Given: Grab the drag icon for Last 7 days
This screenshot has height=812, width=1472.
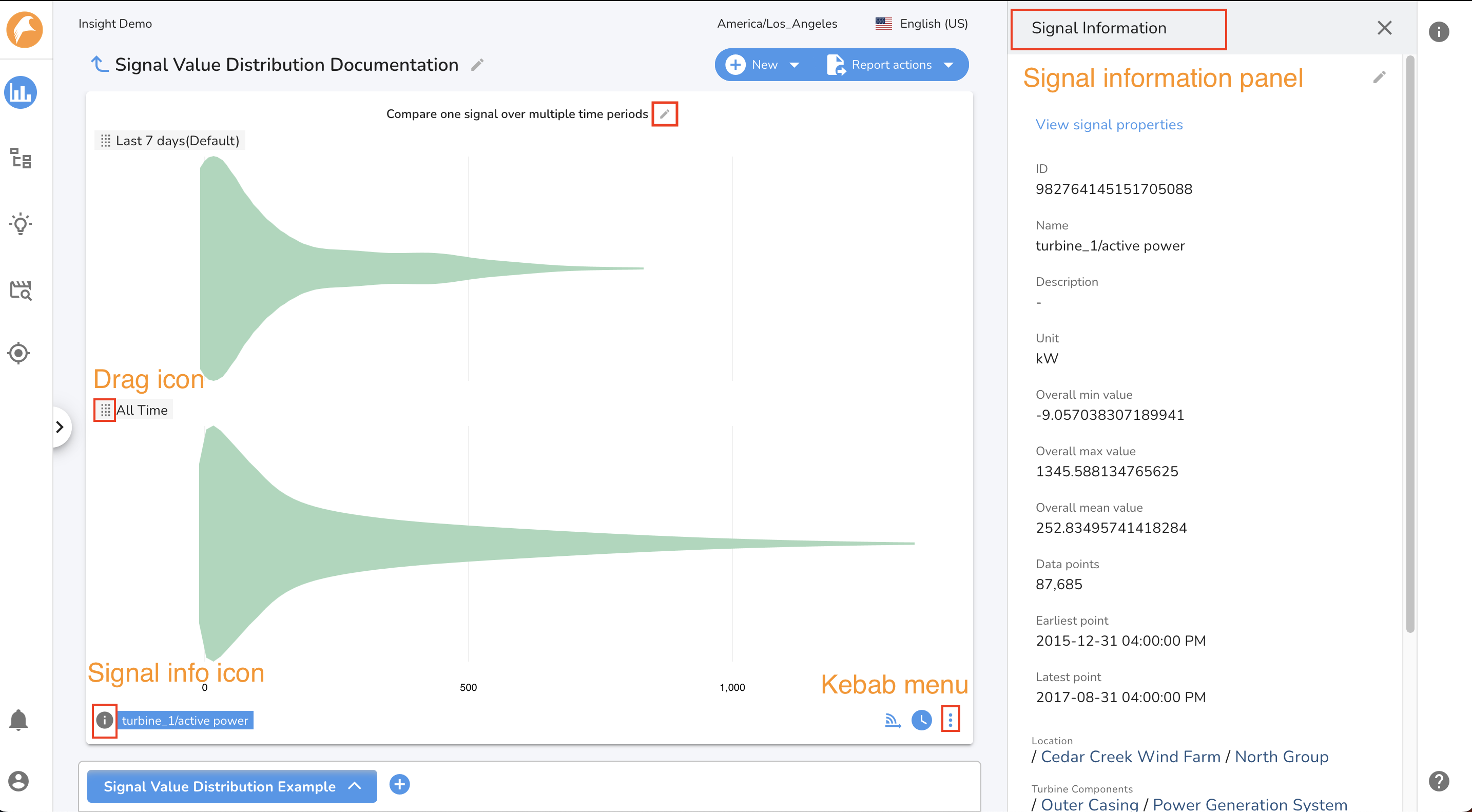Looking at the screenshot, I should tap(106, 141).
